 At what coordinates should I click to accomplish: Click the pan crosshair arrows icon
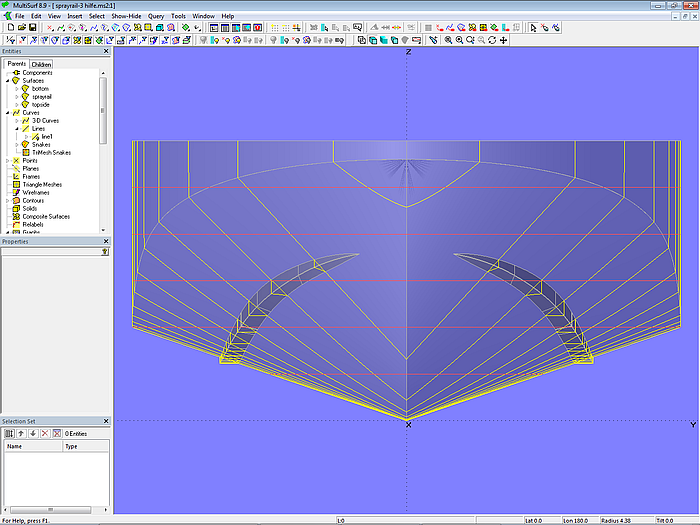point(503,40)
